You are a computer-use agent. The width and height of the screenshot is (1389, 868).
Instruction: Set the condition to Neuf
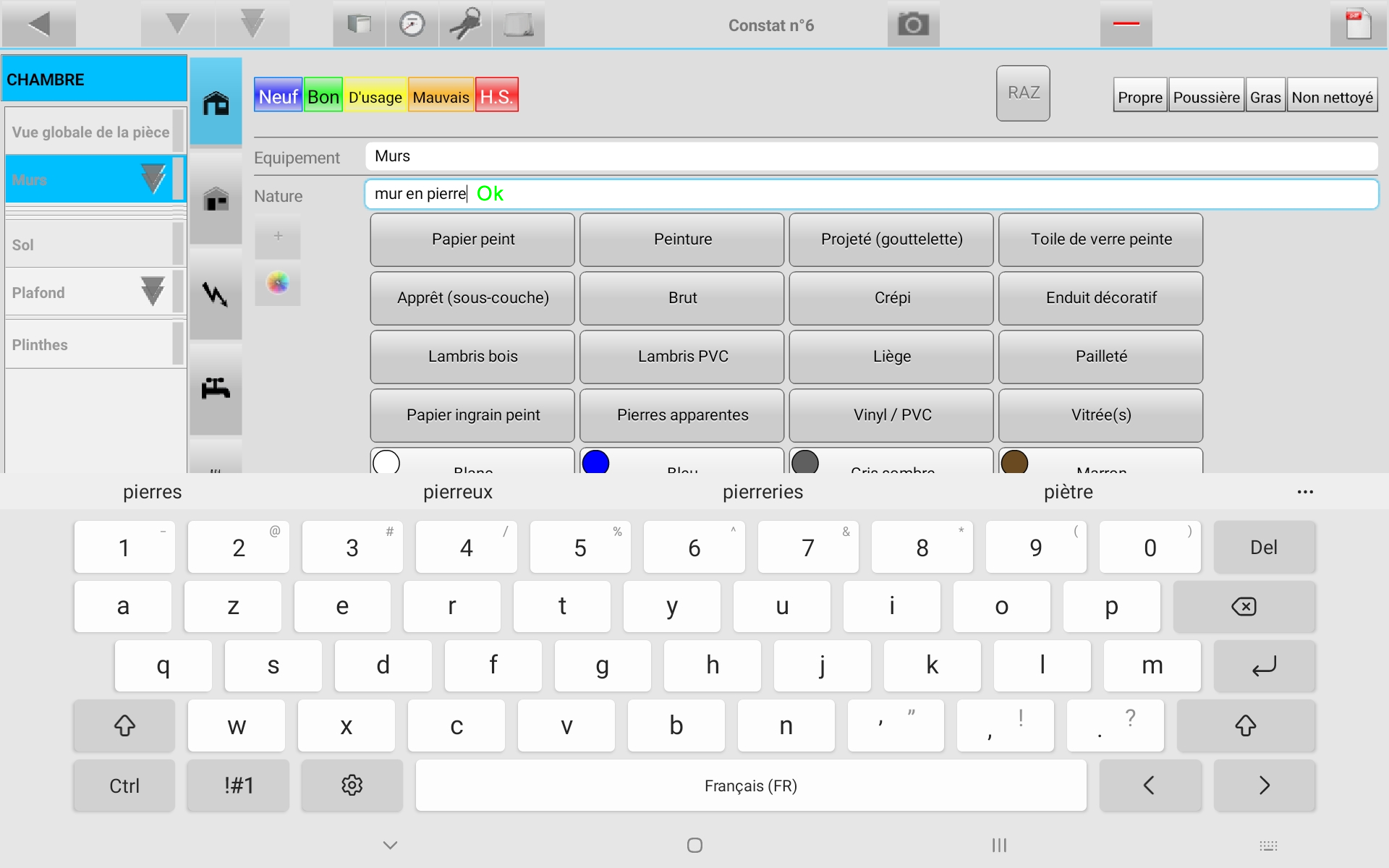pos(277,94)
